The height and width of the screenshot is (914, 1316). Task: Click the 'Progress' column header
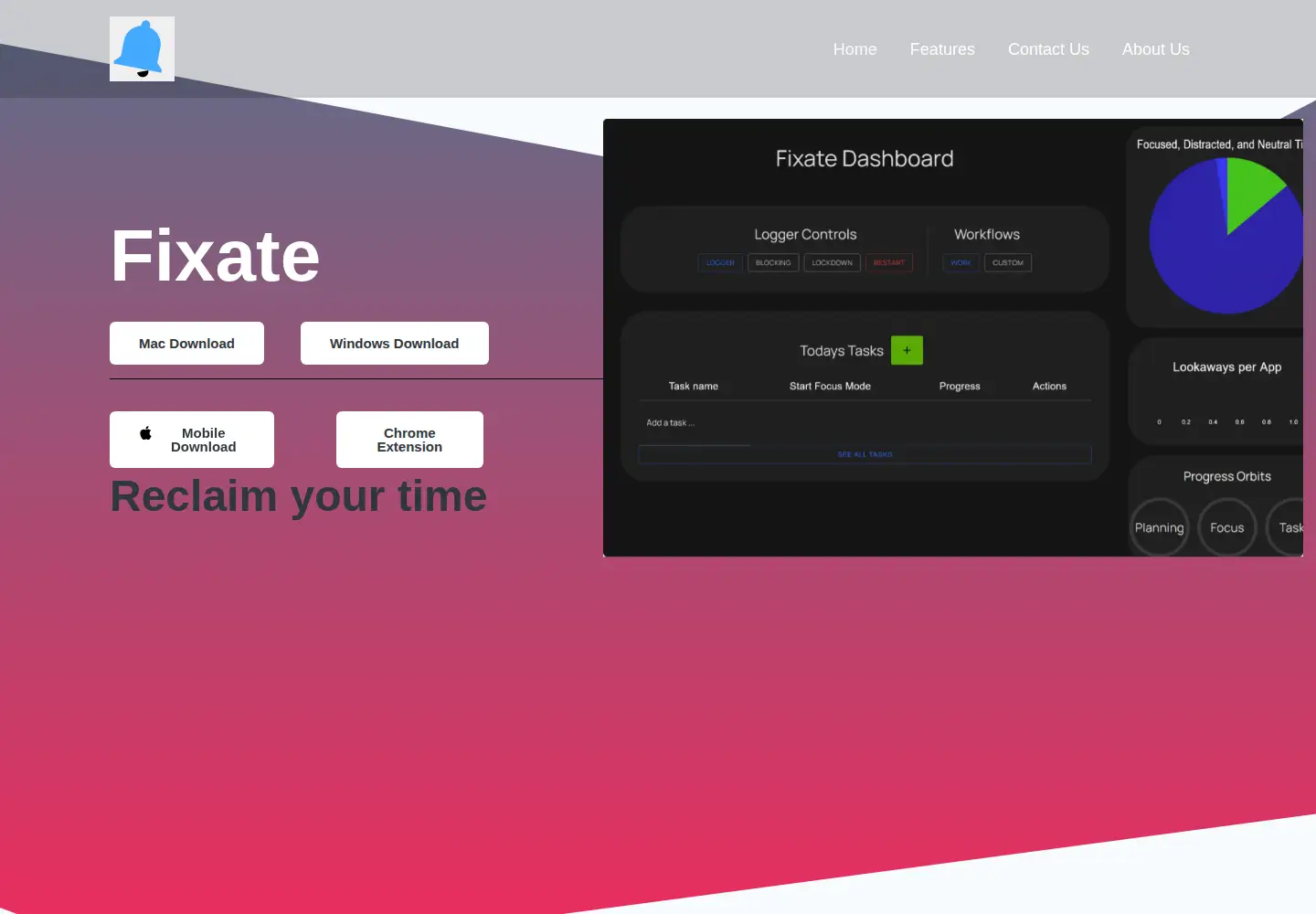point(960,387)
